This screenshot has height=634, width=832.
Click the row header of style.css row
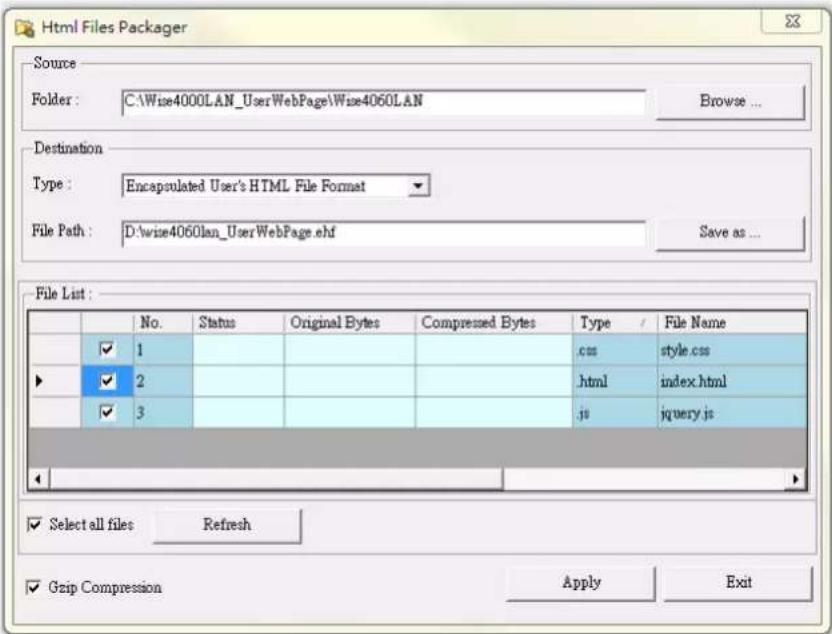click(55, 350)
